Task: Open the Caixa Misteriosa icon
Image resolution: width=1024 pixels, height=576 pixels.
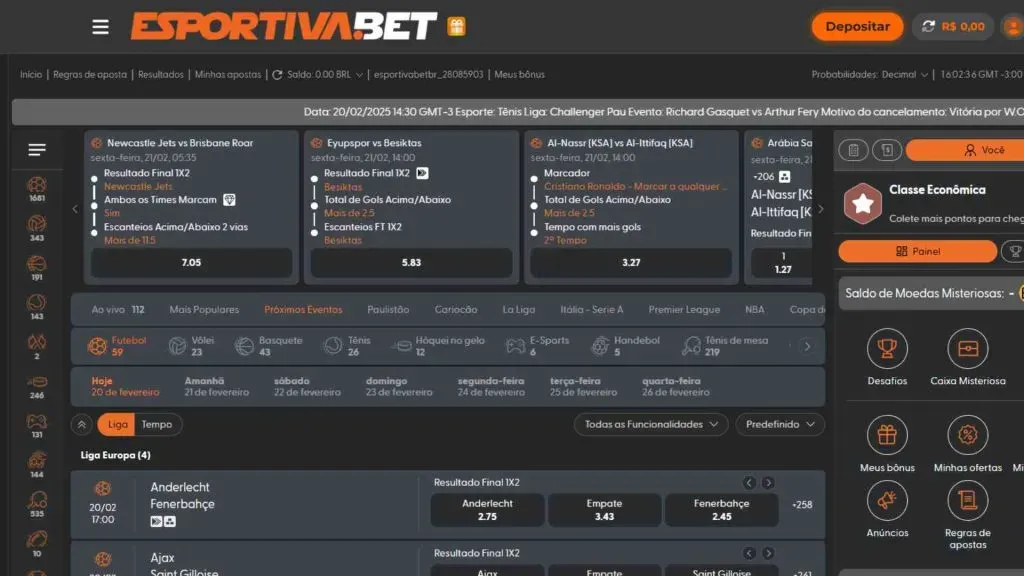Action: click(967, 349)
